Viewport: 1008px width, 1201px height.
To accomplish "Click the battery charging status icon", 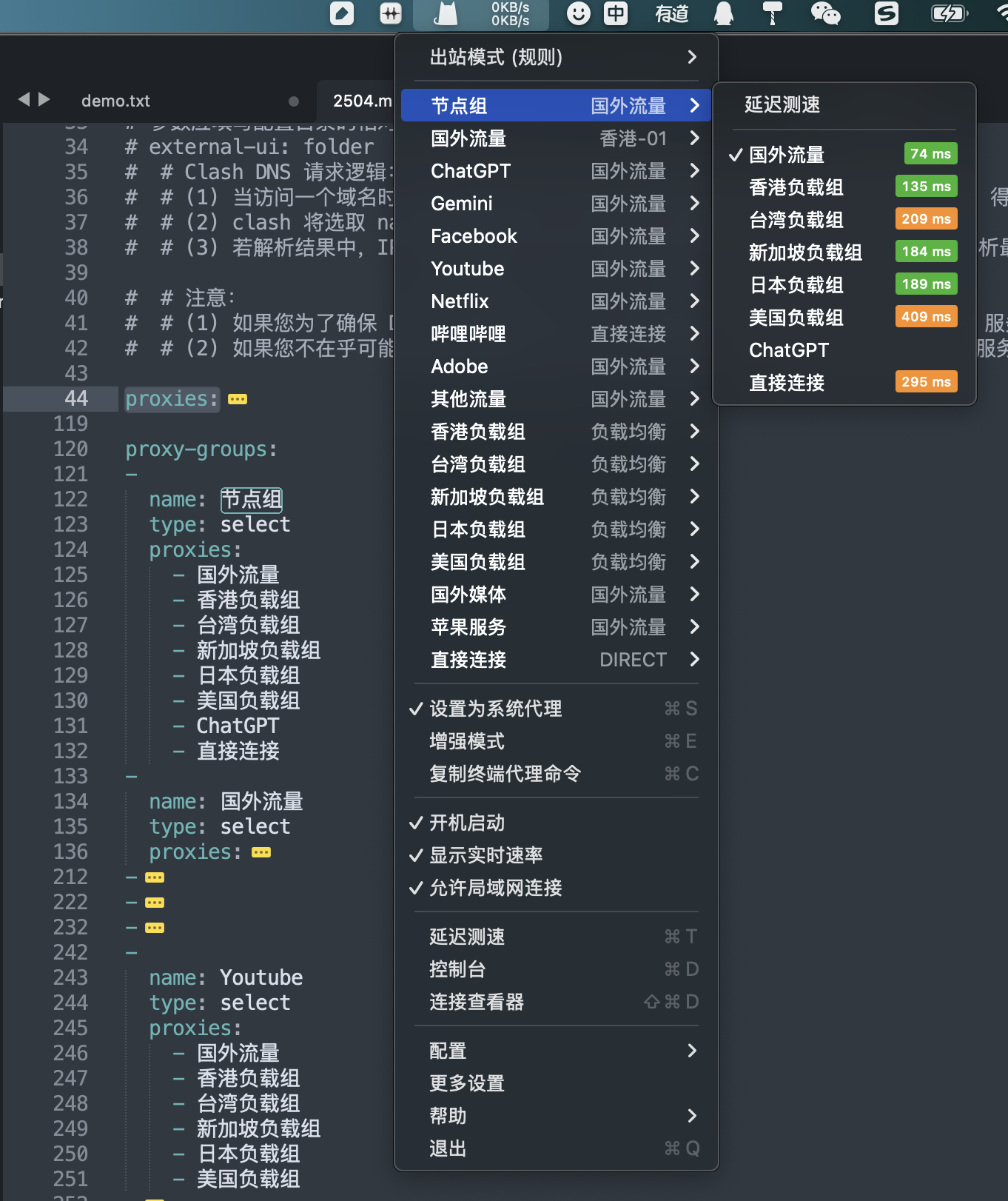I will tap(949, 13).
